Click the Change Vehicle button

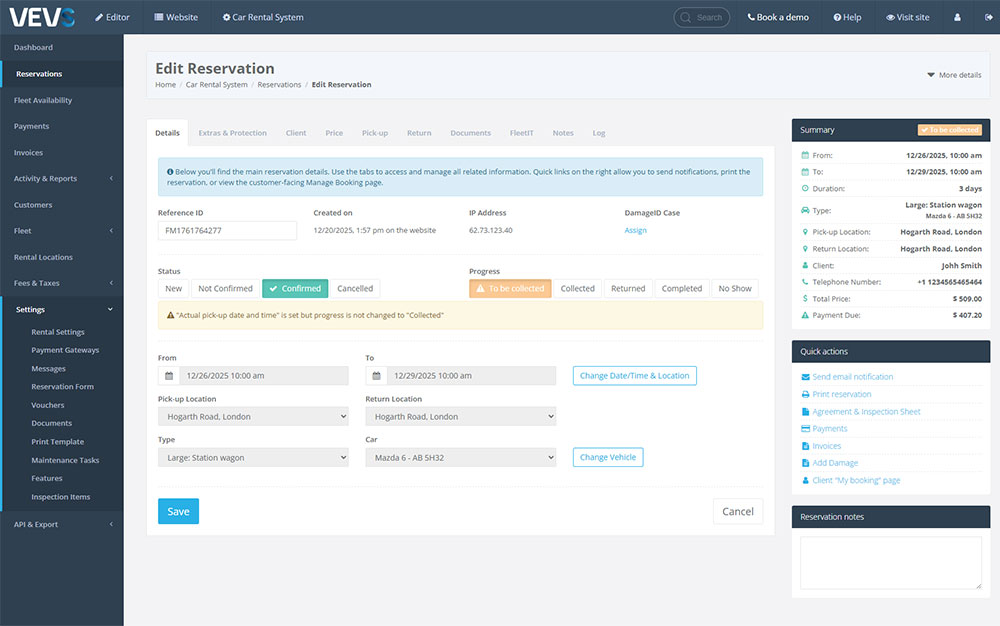point(608,457)
